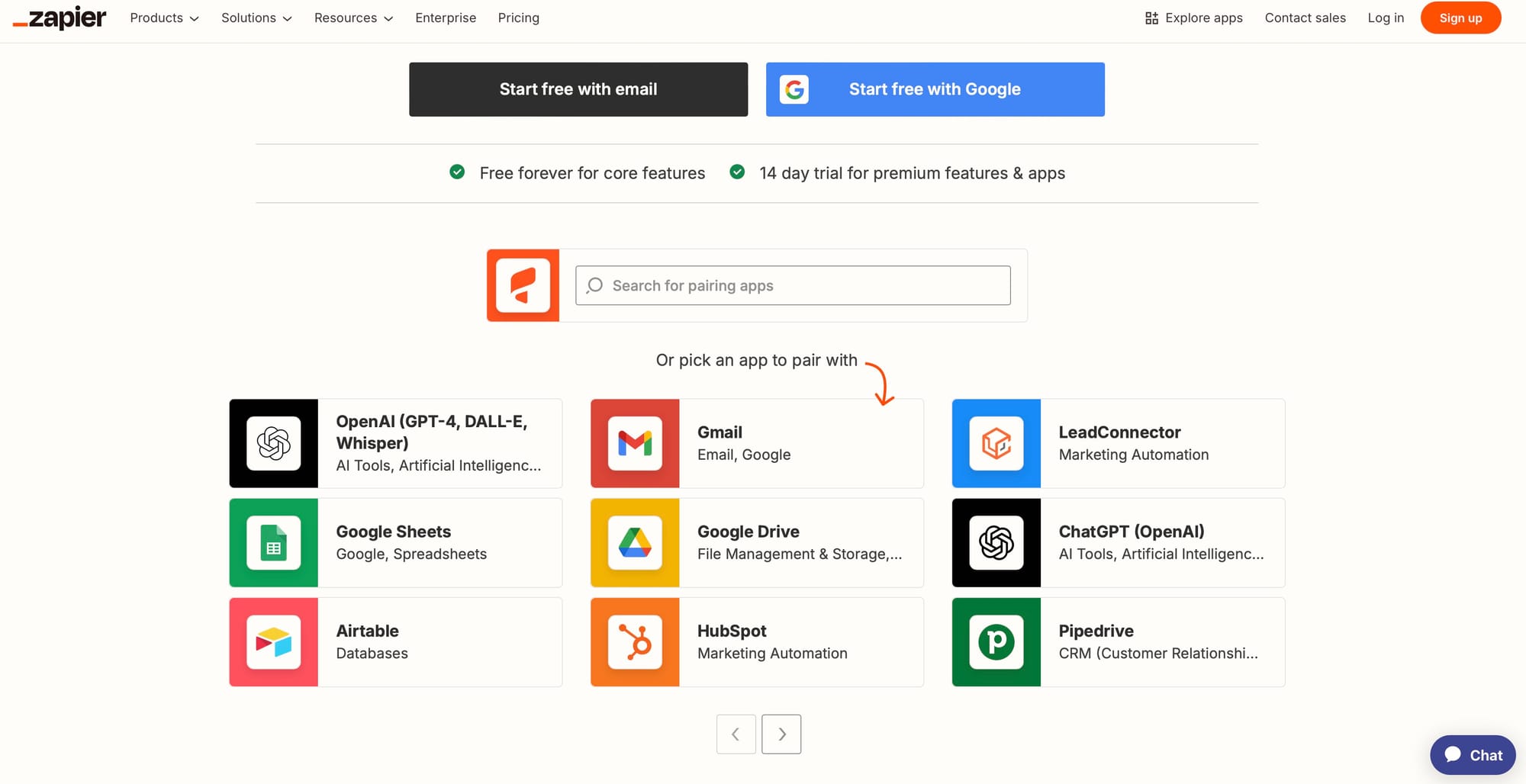This screenshot has width=1526, height=784.
Task: Go to the Enterprise page
Action: [446, 18]
